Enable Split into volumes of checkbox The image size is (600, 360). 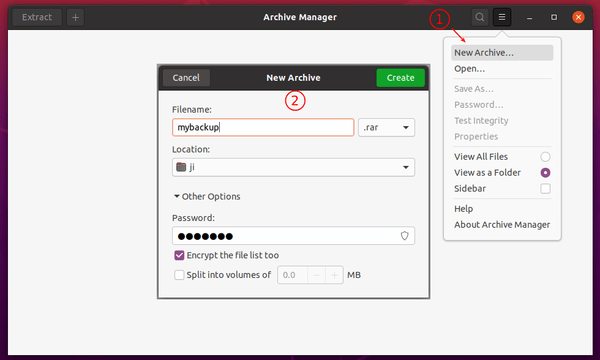pos(179,275)
